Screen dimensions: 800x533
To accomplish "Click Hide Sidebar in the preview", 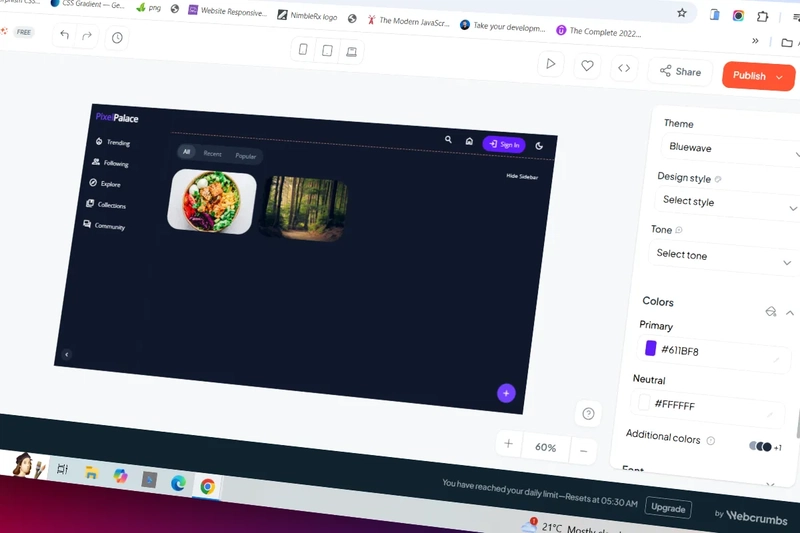I will coord(522,176).
